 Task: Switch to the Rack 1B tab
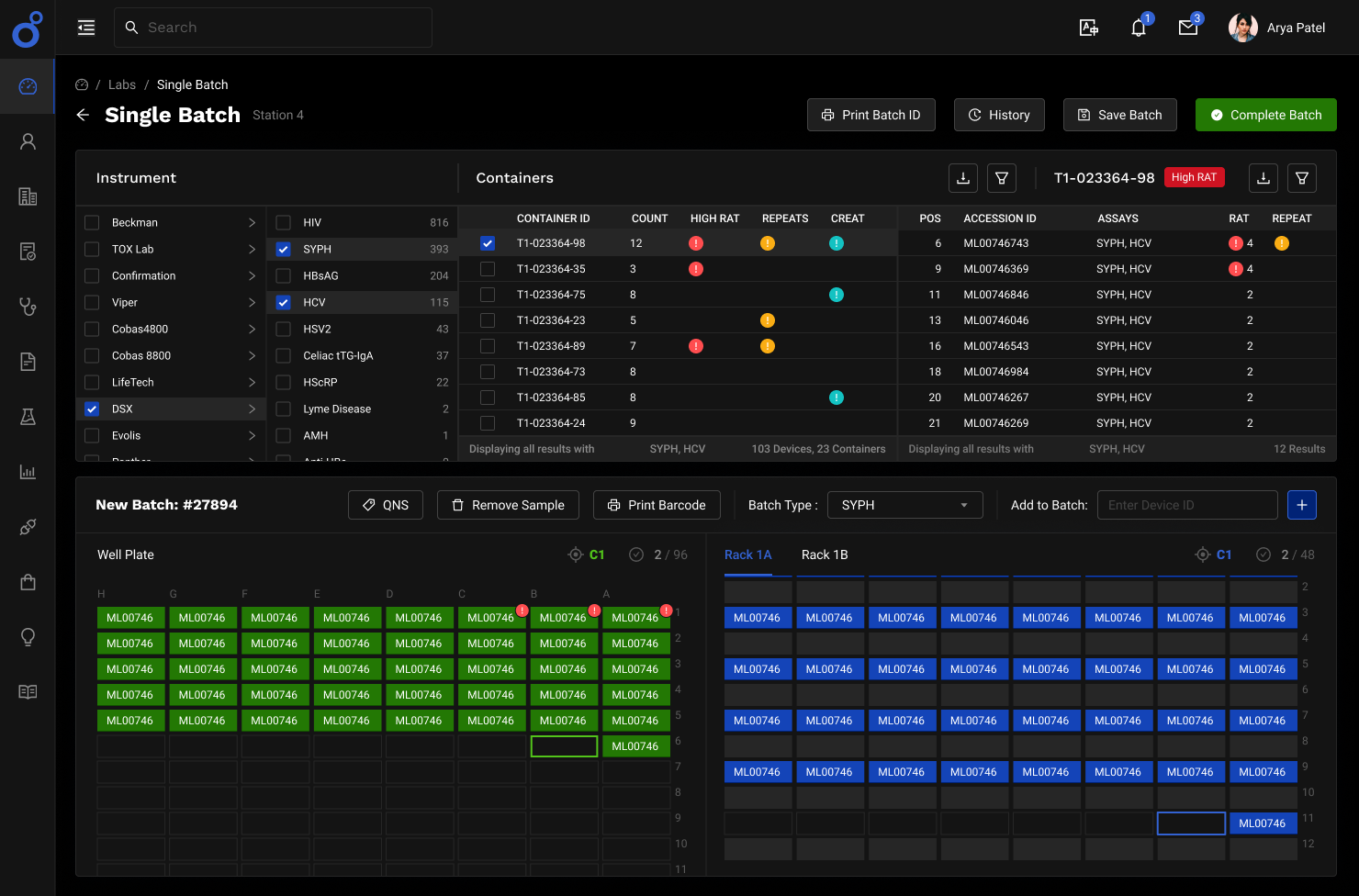pos(825,554)
